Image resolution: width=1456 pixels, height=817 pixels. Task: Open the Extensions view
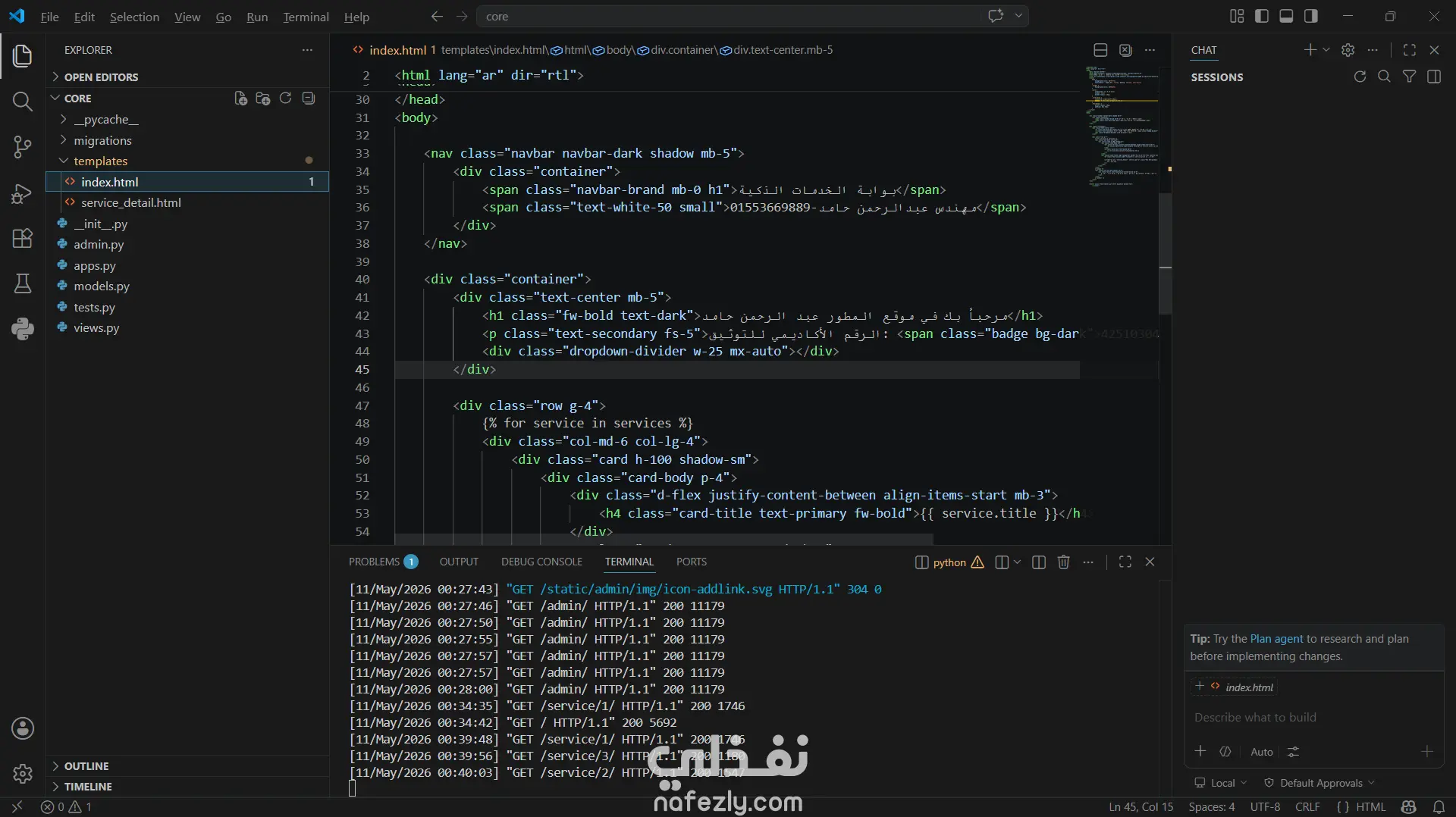tap(23, 238)
